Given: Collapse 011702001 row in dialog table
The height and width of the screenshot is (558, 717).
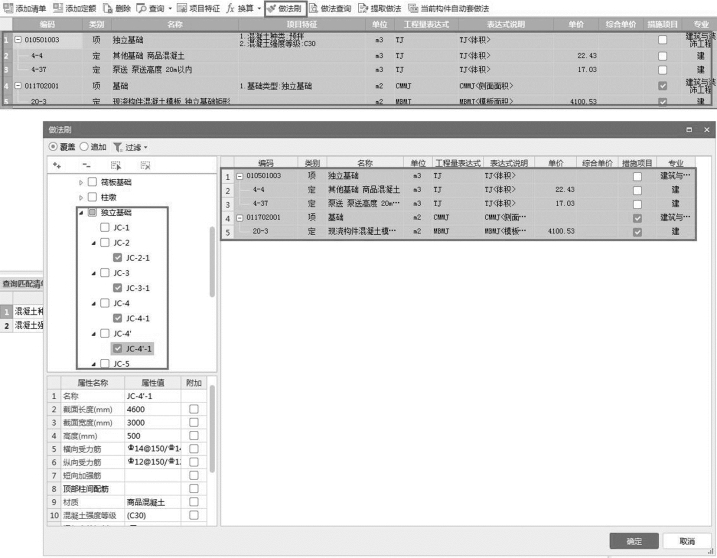Looking at the screenshot, I should point(240,217).
